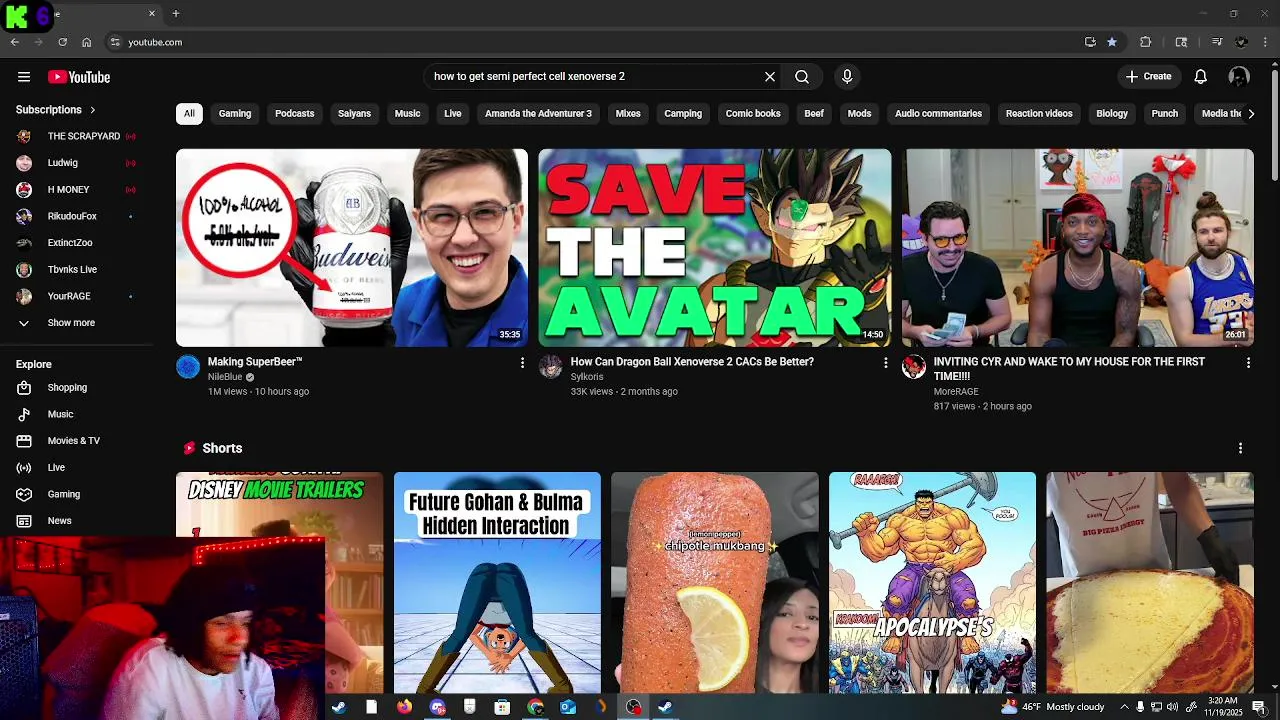Open News in the Explore sidebar

59,521
